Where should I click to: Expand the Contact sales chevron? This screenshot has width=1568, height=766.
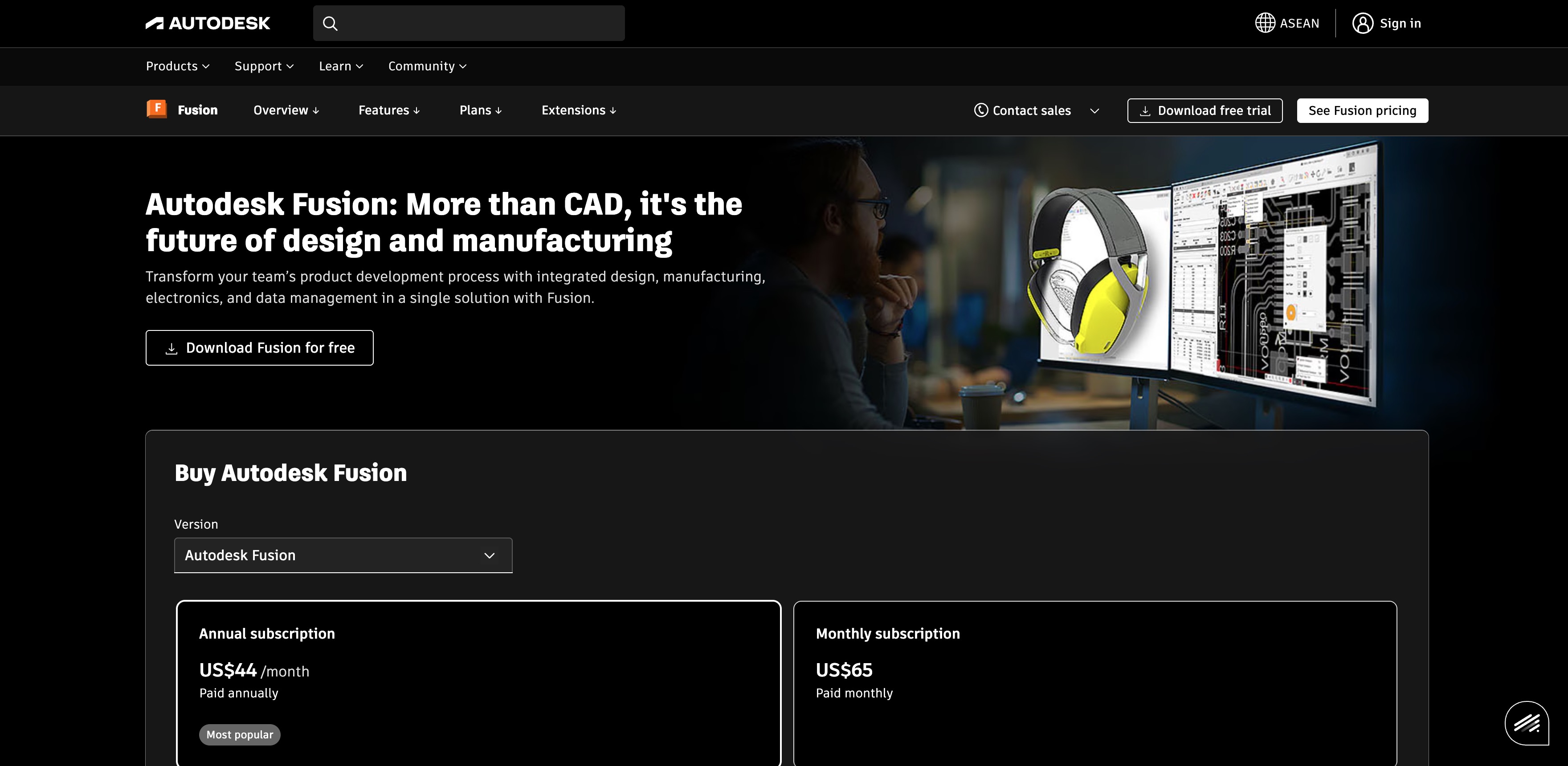1094,111
